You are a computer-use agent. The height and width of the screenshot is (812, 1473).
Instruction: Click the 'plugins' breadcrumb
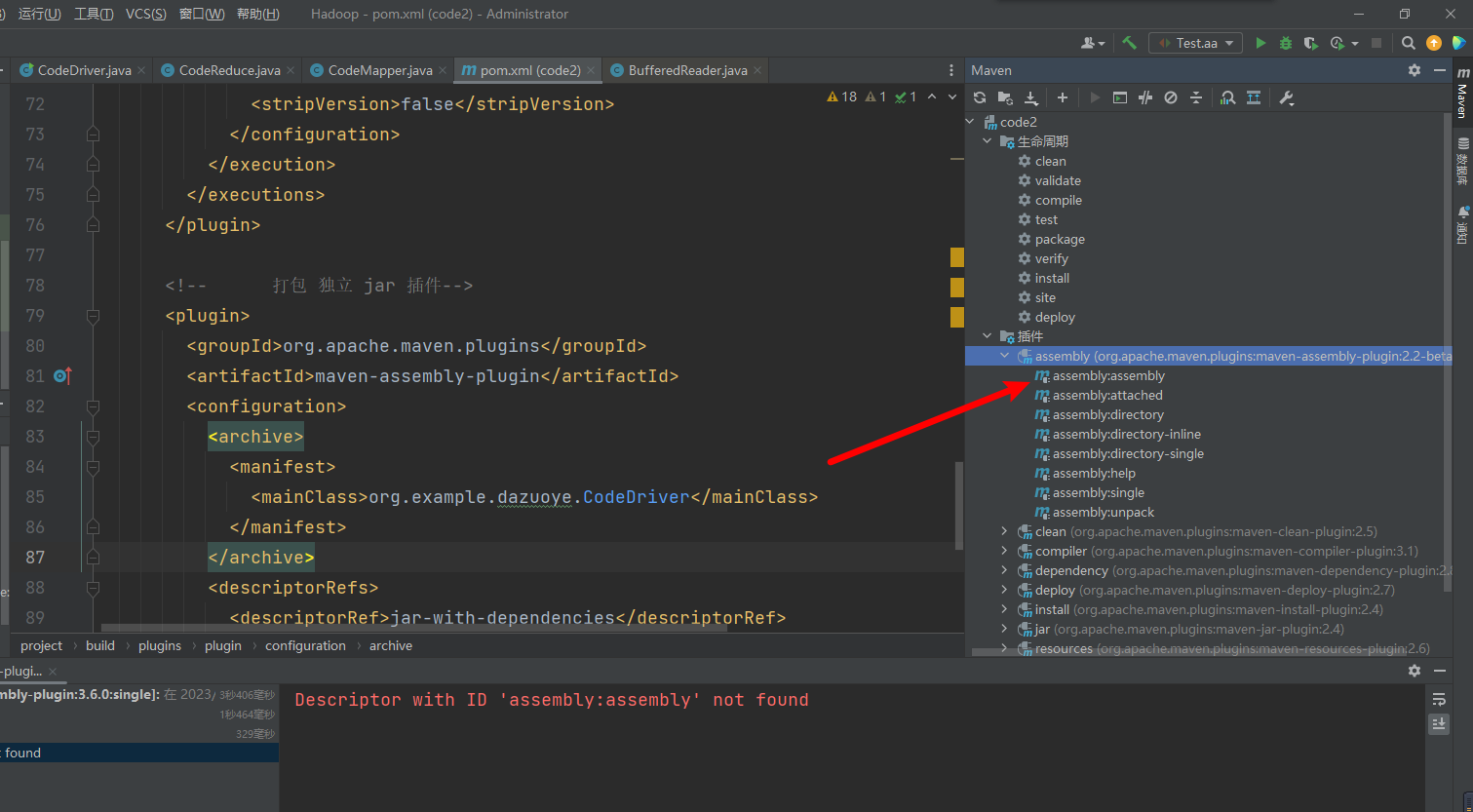pos(160,645)
